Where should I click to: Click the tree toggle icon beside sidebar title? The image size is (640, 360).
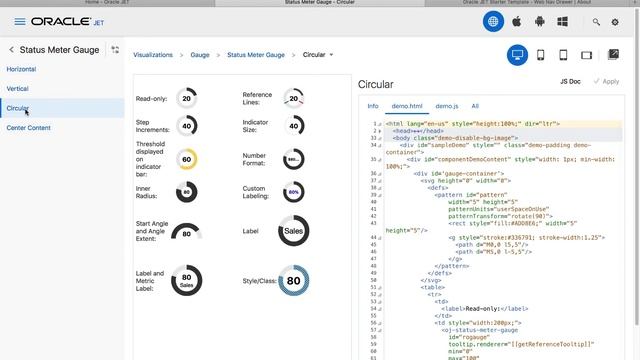tap(115, 50)
